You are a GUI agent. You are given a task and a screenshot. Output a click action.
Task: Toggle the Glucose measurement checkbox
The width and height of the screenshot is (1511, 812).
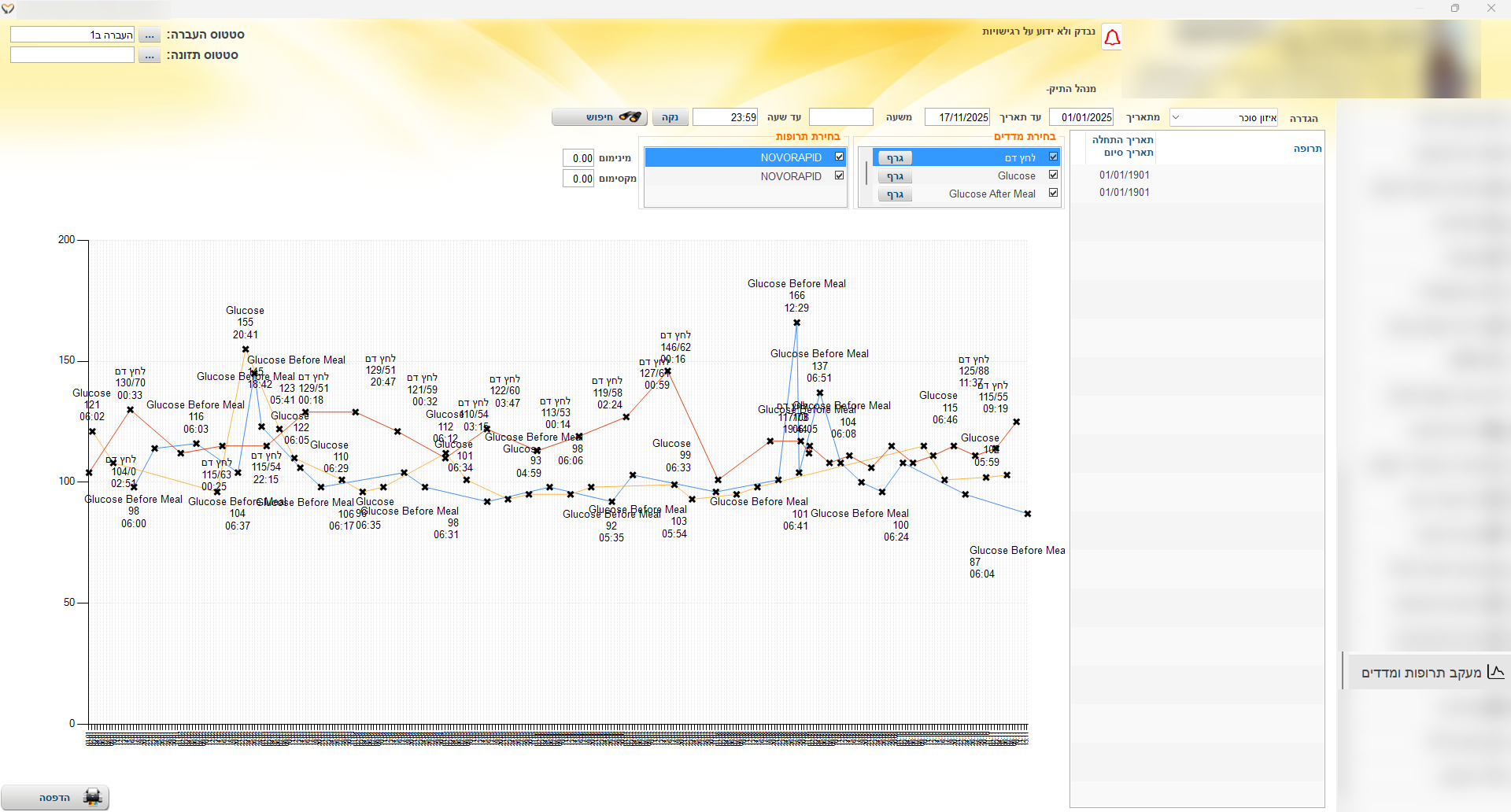tap(1053, 175)
